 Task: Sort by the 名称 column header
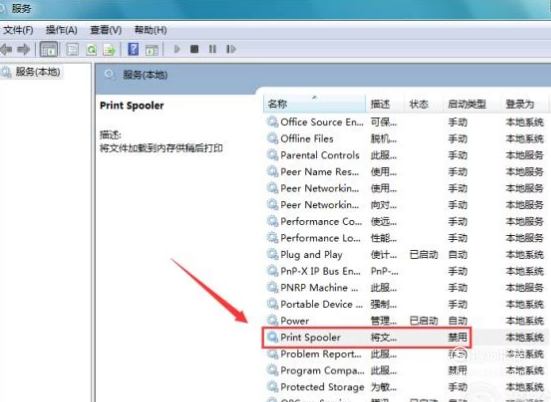pyautogui.click(x=315, y=104)
